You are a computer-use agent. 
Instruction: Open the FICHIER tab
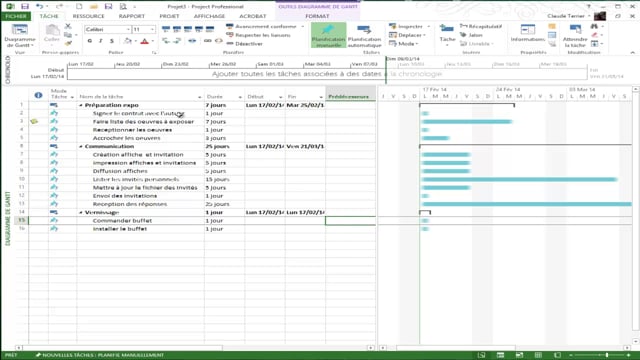[x=16, y=16]
